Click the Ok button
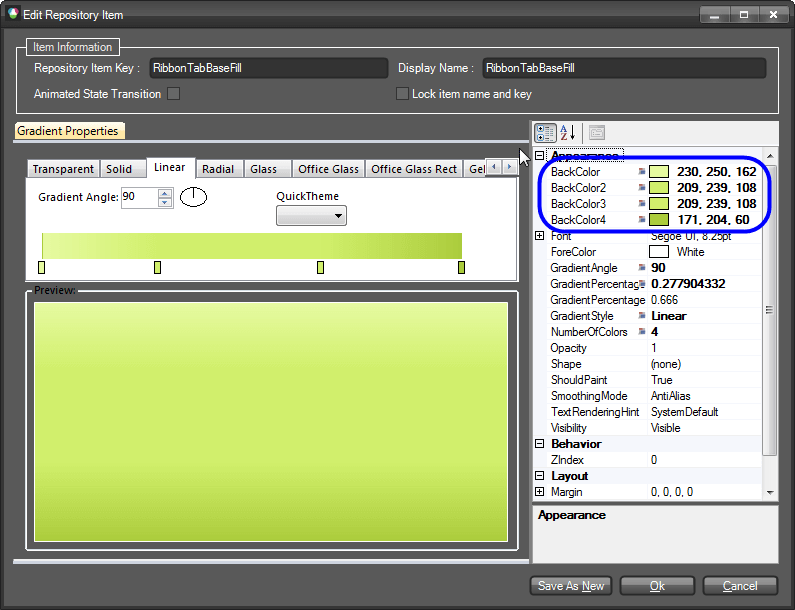This screenshot has width=795, height=610. (x=657, y=586)
